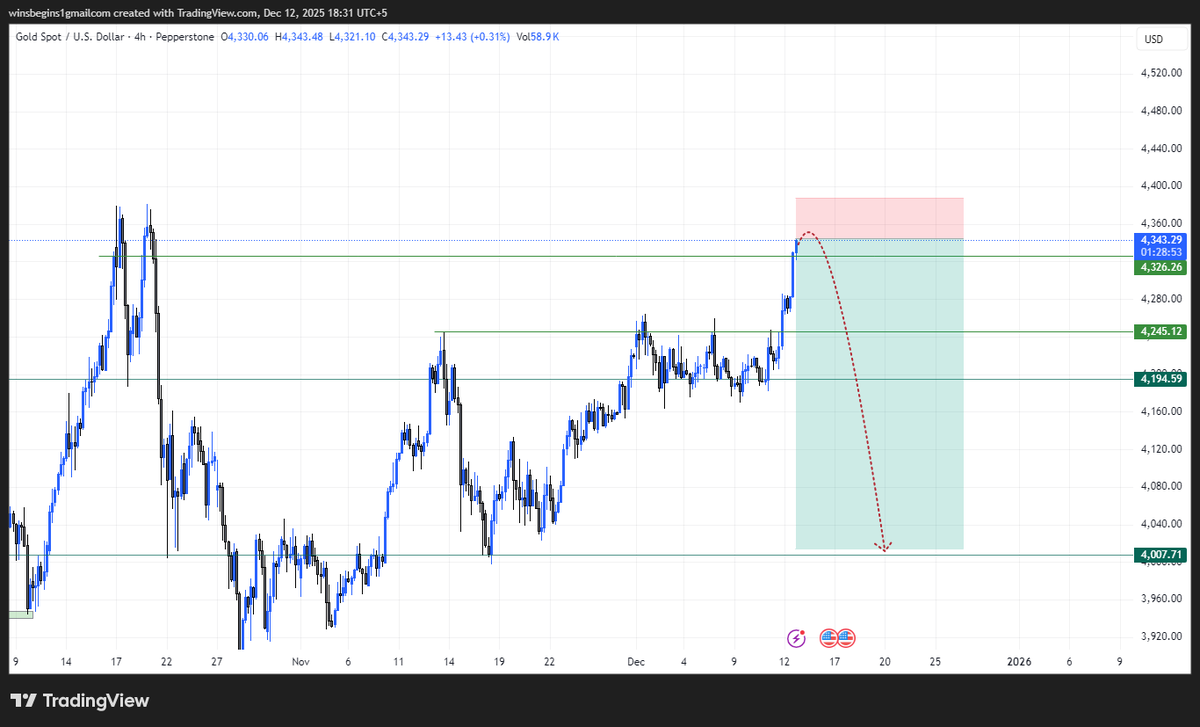Click the 11 date label on time axis

click(x=400, y=662)
